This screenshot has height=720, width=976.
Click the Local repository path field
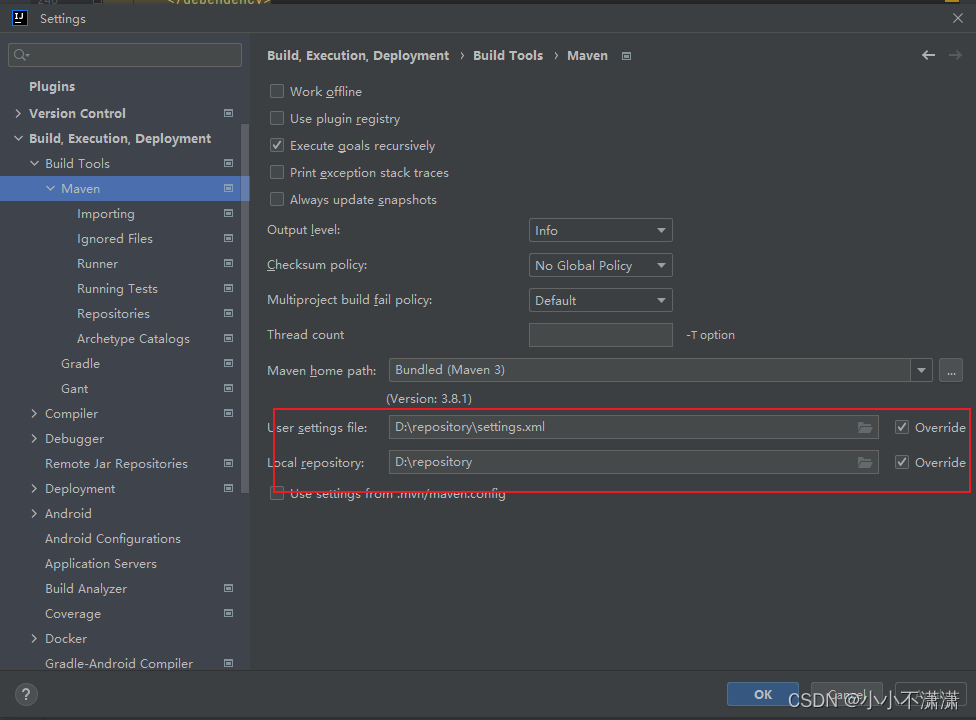(x=634, y=462)
